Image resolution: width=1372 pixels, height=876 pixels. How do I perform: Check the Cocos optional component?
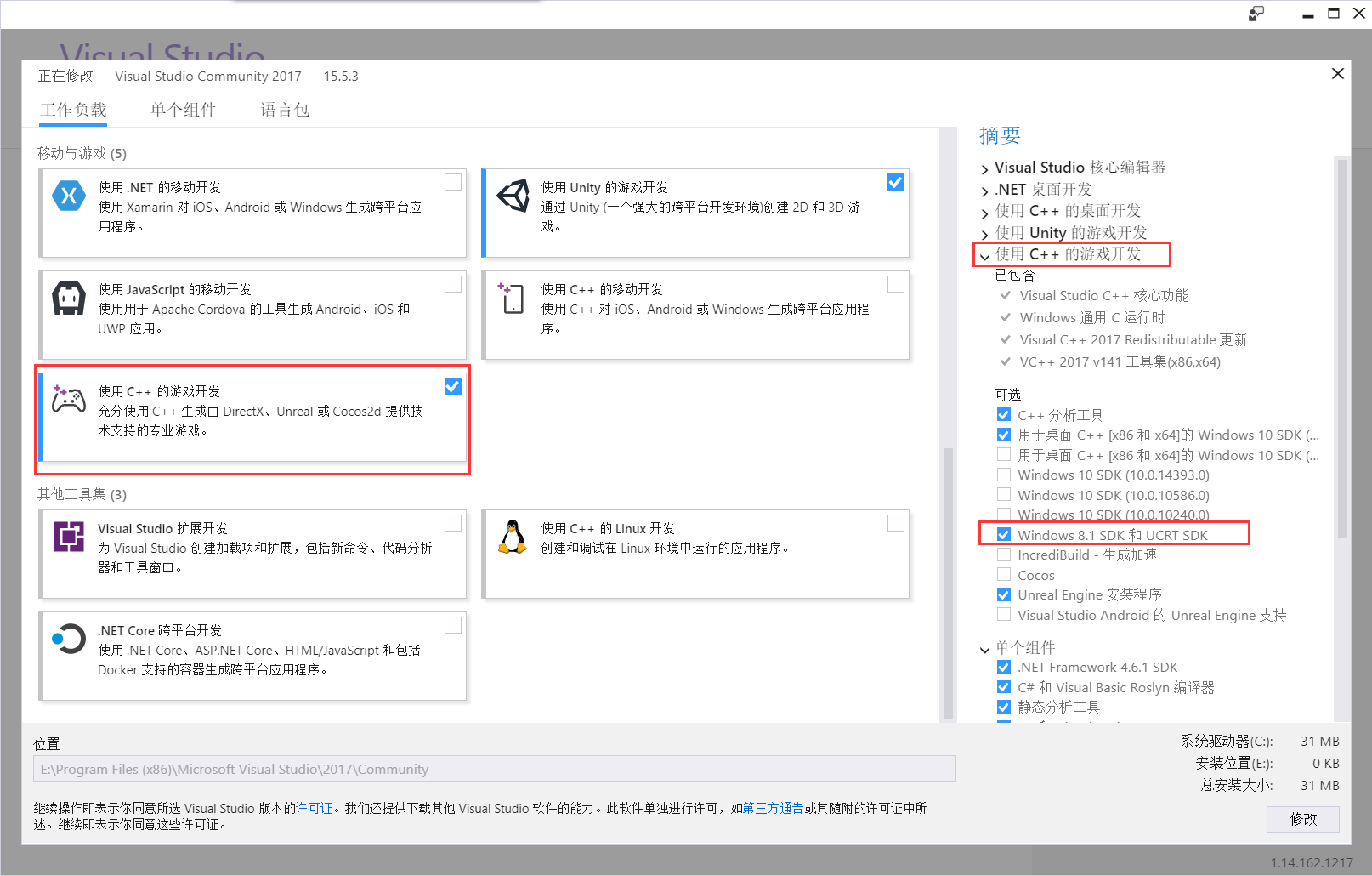[1004, 574]
